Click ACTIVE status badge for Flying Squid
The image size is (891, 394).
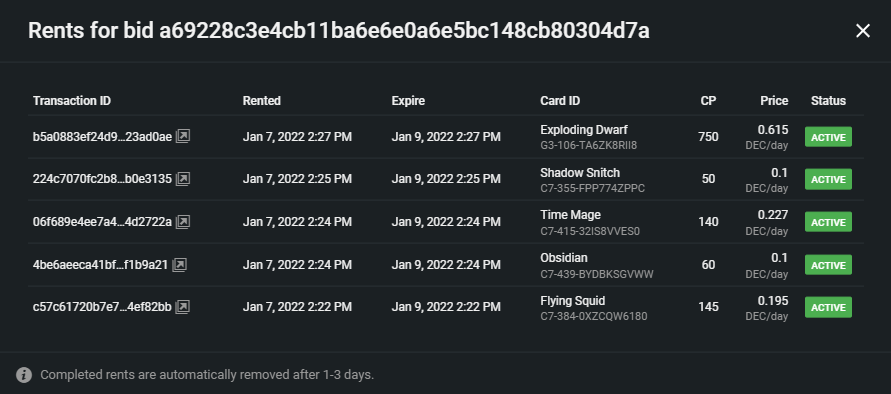pos(828,307)
